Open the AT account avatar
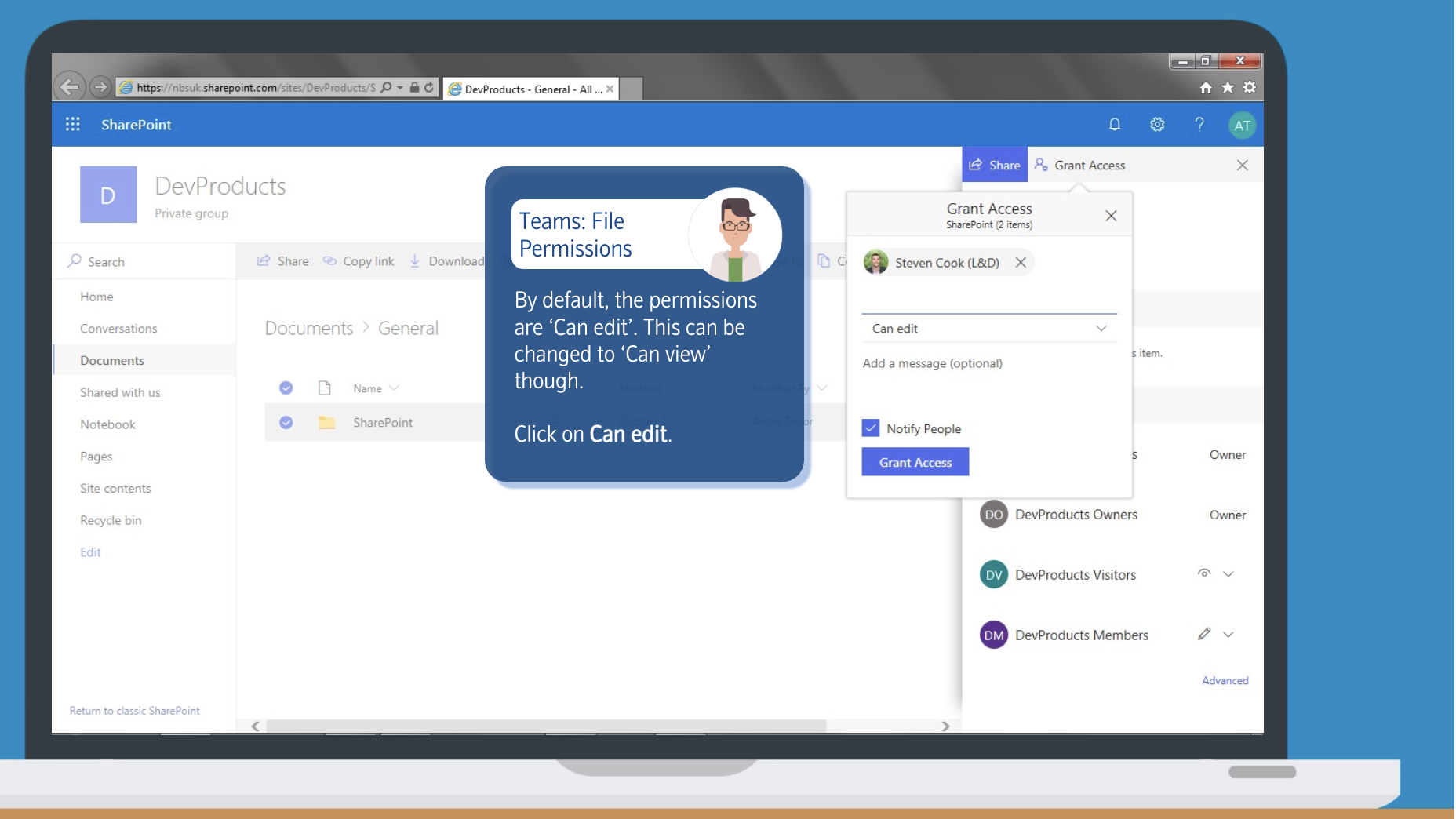Screen dimensions: 1456x819 pyautogui.click(x=1242, y=126)
